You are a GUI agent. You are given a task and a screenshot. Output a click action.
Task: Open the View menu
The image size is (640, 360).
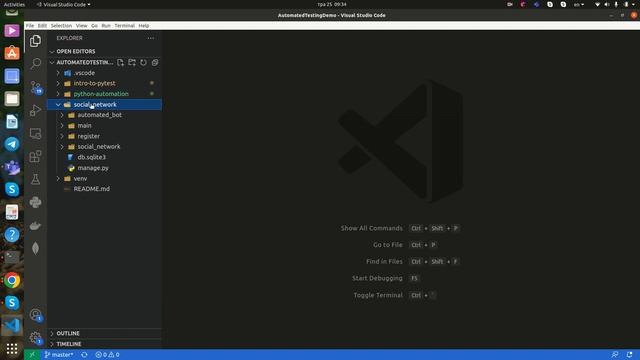(82, 25)
